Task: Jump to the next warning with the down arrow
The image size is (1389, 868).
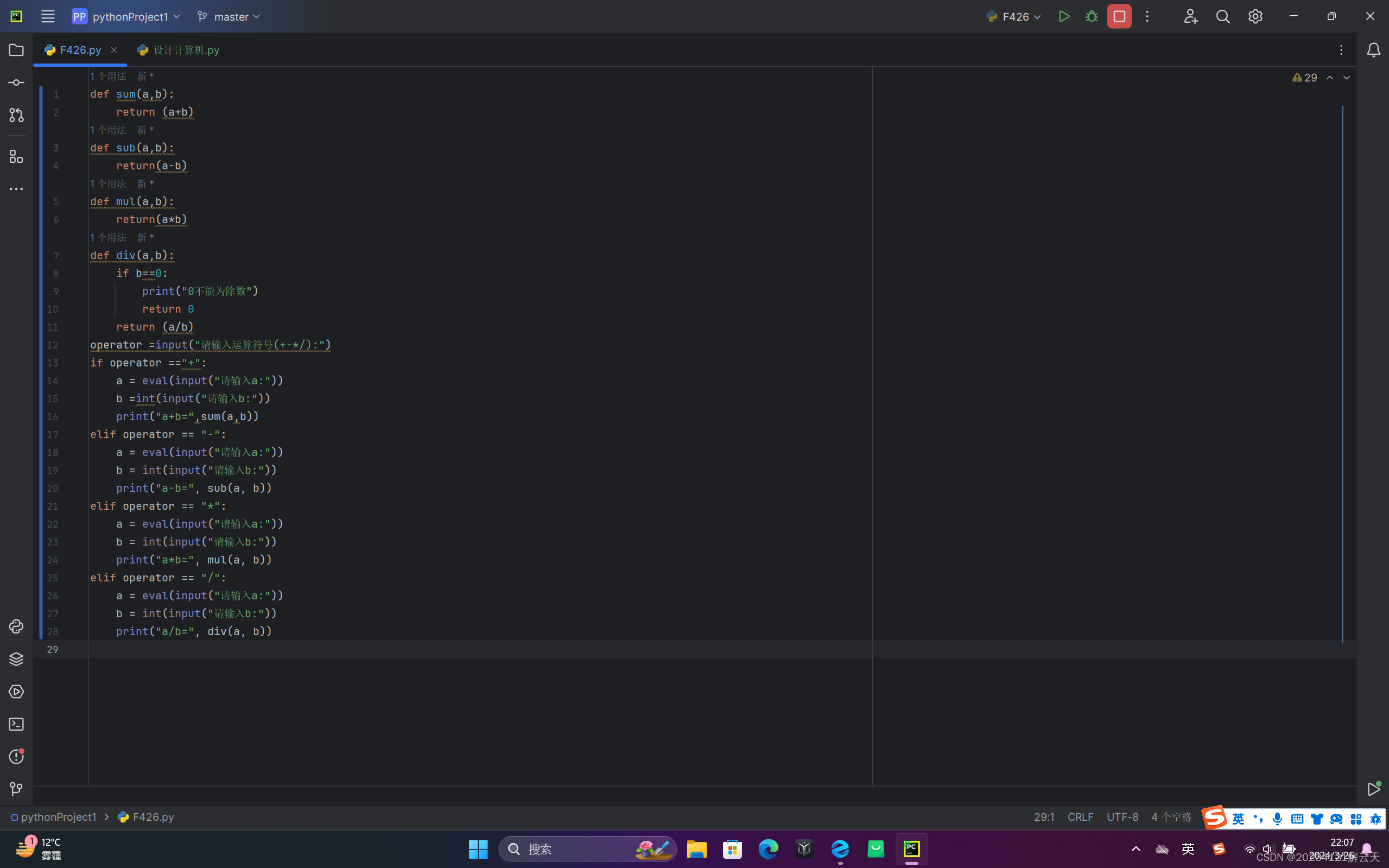Action: click(1346, 78)
